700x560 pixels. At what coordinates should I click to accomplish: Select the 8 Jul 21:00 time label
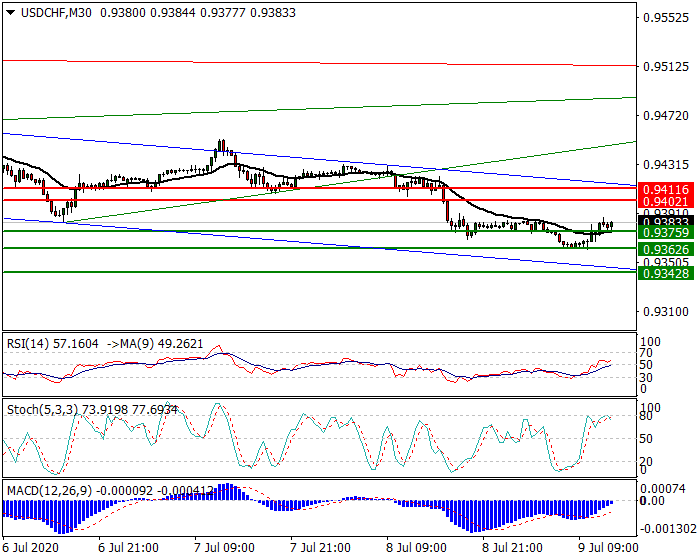512,548
